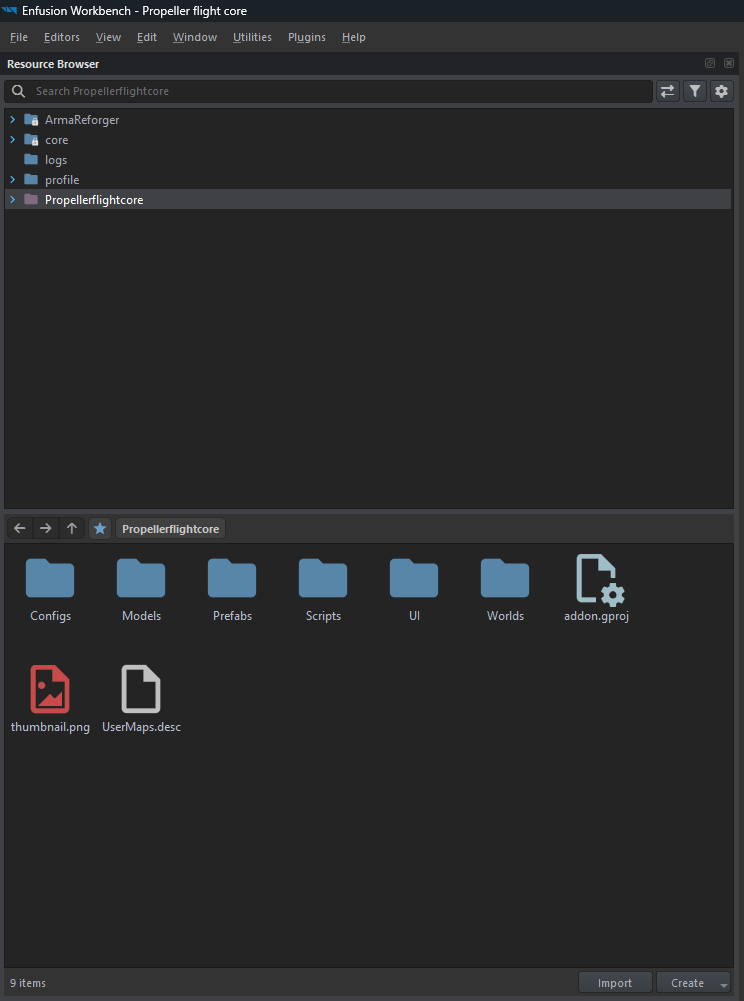Open the View menu
The image size is (744, 1001).
pyautogui.click(x=108, y=37)
